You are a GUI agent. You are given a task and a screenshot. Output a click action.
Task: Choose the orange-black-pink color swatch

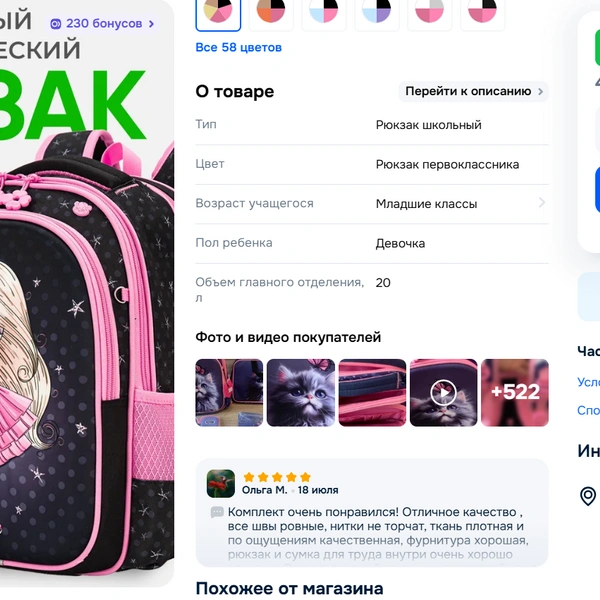pyautogui.click(x=271, y=13)
